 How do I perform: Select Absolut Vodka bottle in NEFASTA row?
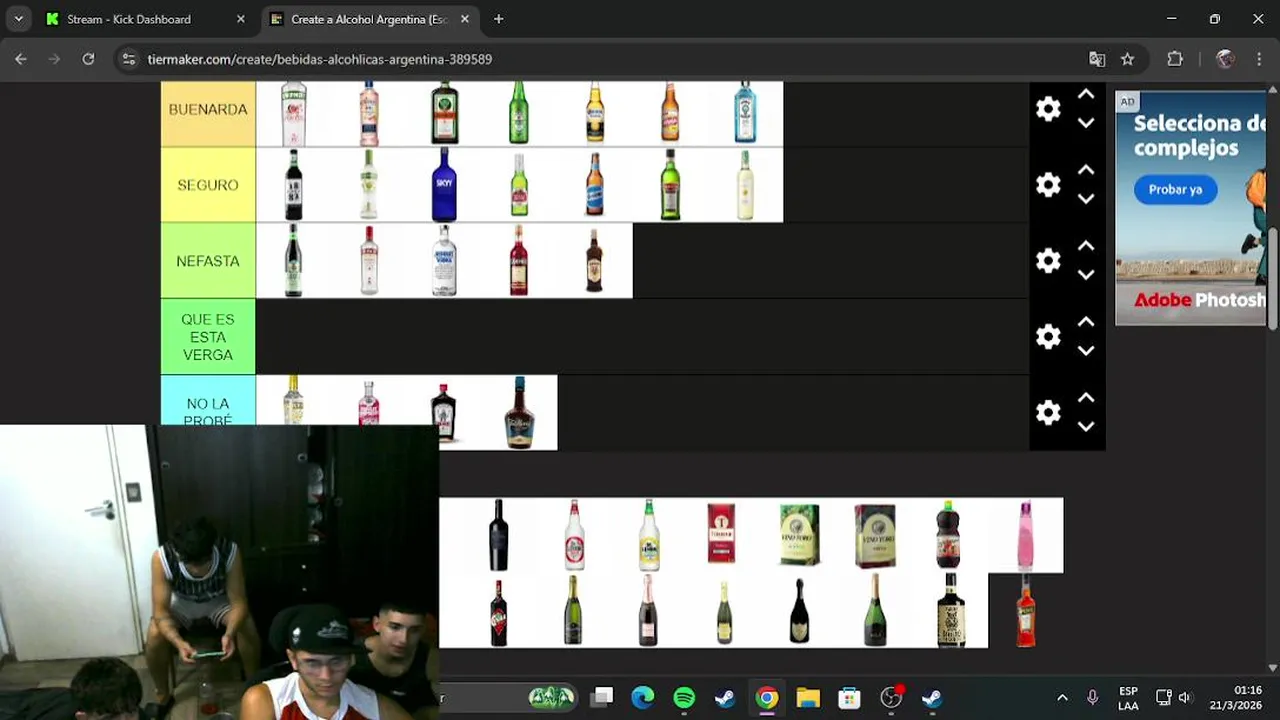click(x=444, y=261)
